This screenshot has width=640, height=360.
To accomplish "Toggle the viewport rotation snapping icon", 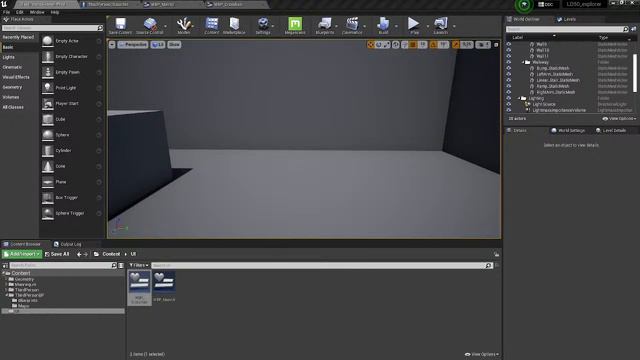I will (433, 44).
